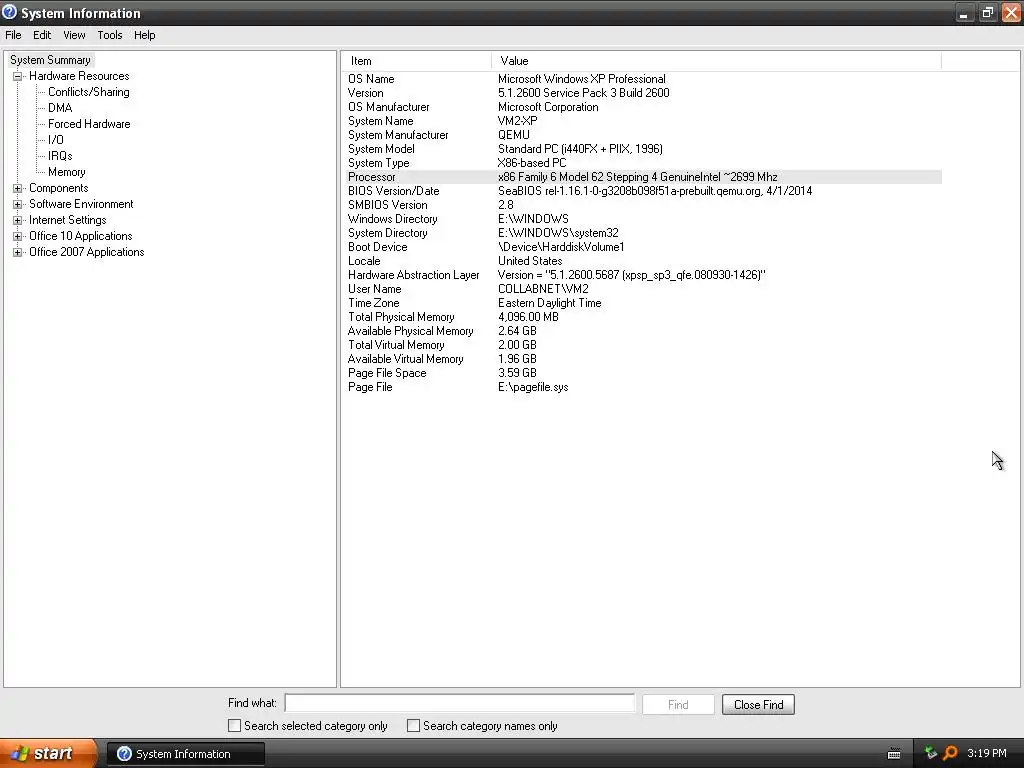The height and width of the screenshot is (768, 1024).
Task: Select Forced Hardware tree item
Action: pos(89,124)
